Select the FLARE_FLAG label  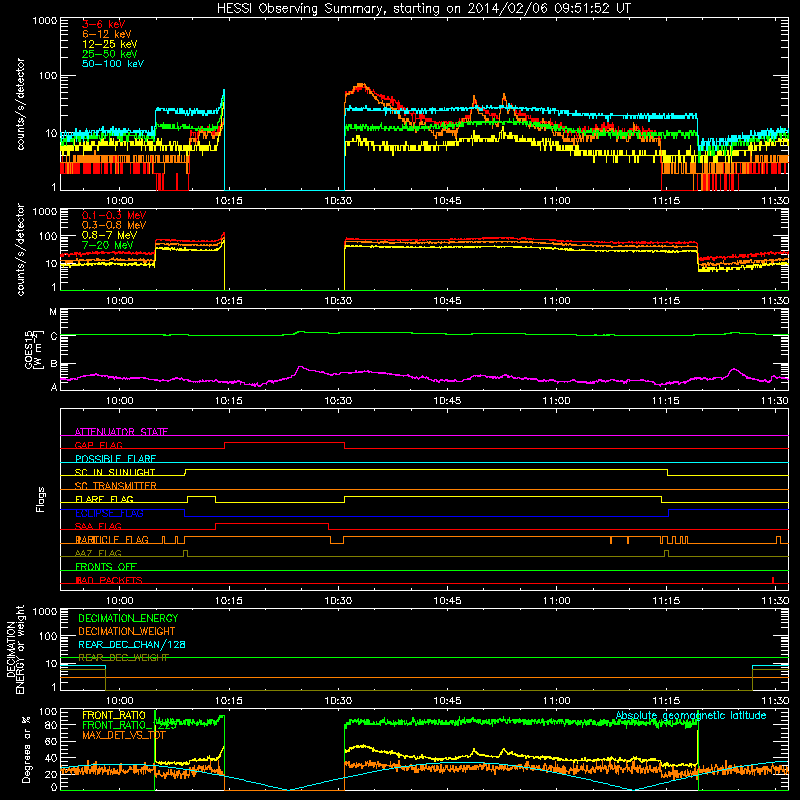pyautogui.click(x=104, y=499)
